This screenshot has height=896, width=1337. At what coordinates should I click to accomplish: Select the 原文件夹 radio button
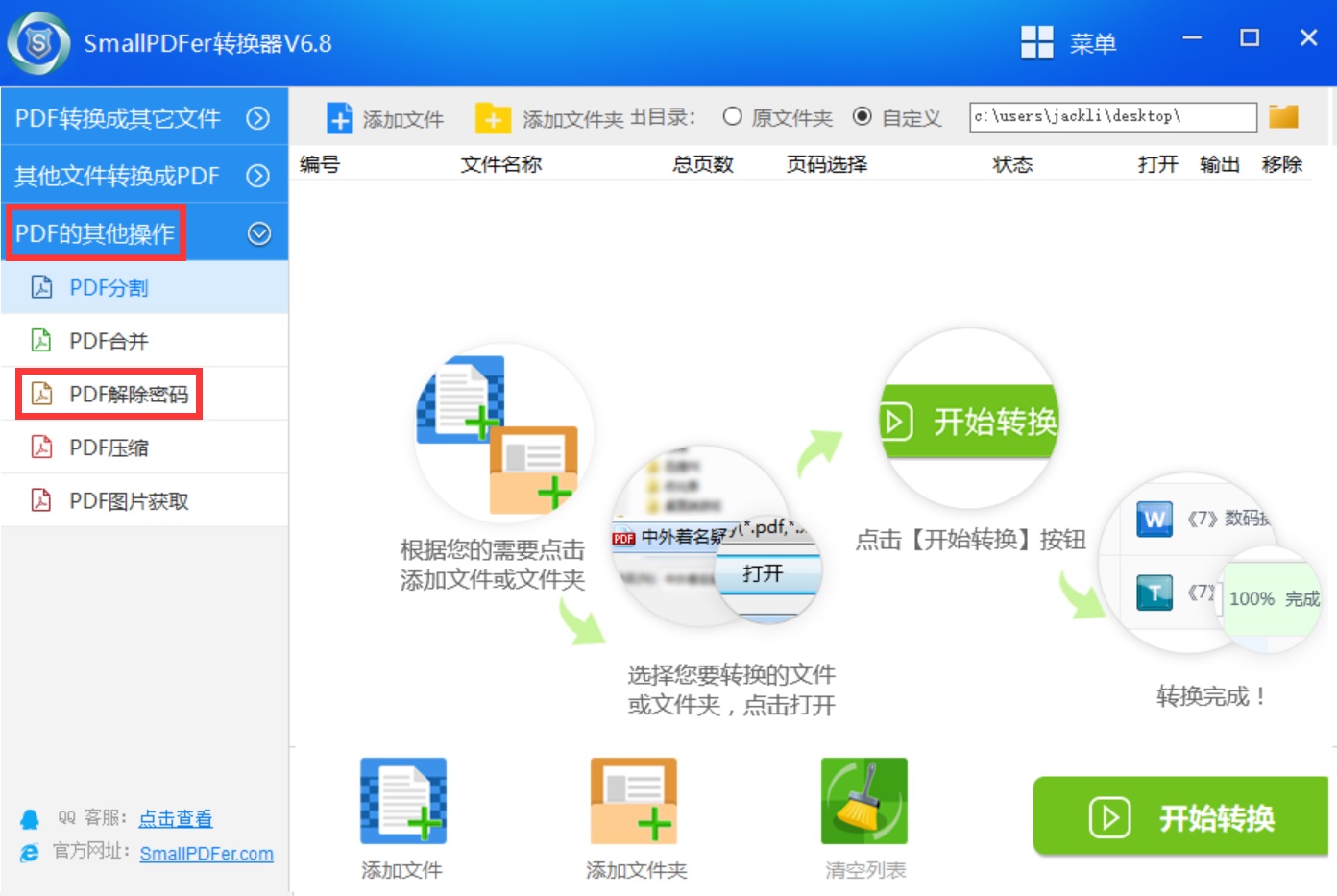pyautogui.click(x=732, y=116)
